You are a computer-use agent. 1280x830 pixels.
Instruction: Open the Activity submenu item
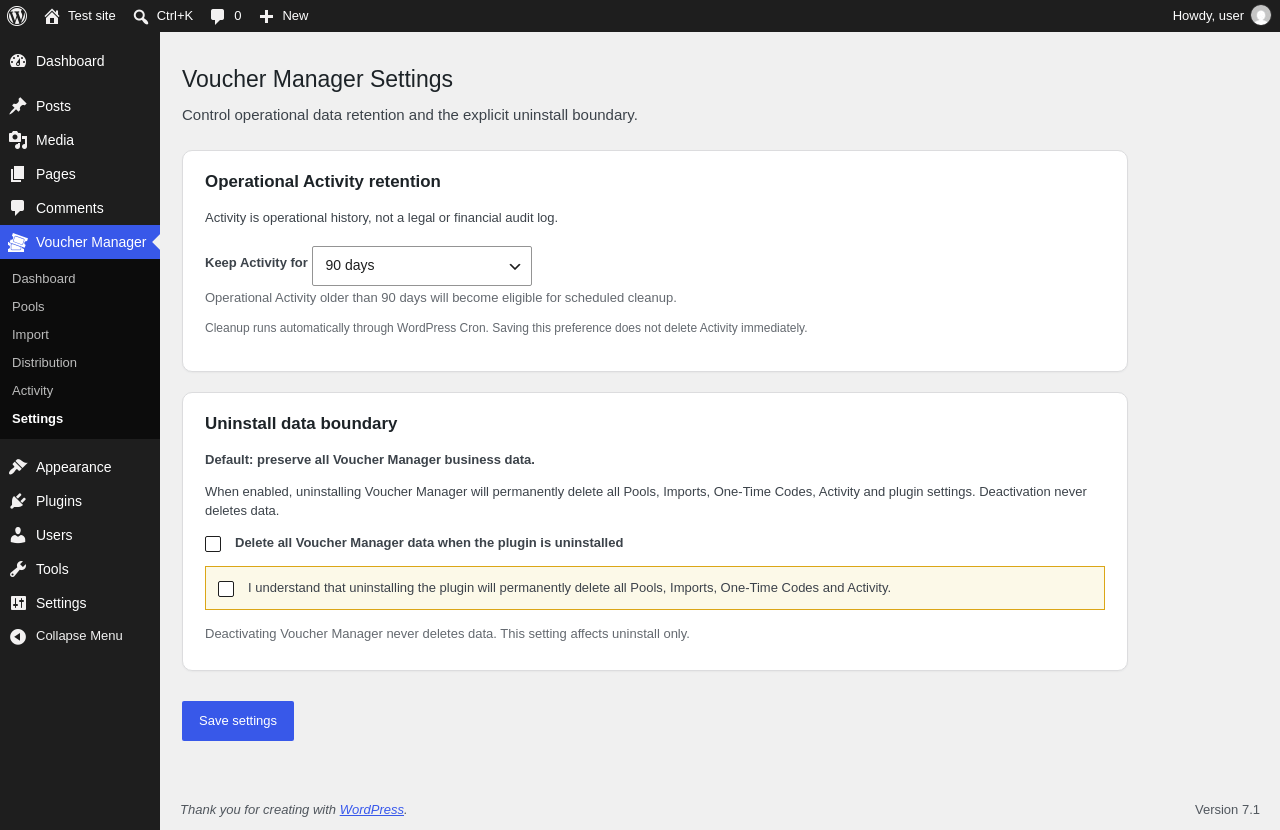pyautogui.click(x=32, y=390)
